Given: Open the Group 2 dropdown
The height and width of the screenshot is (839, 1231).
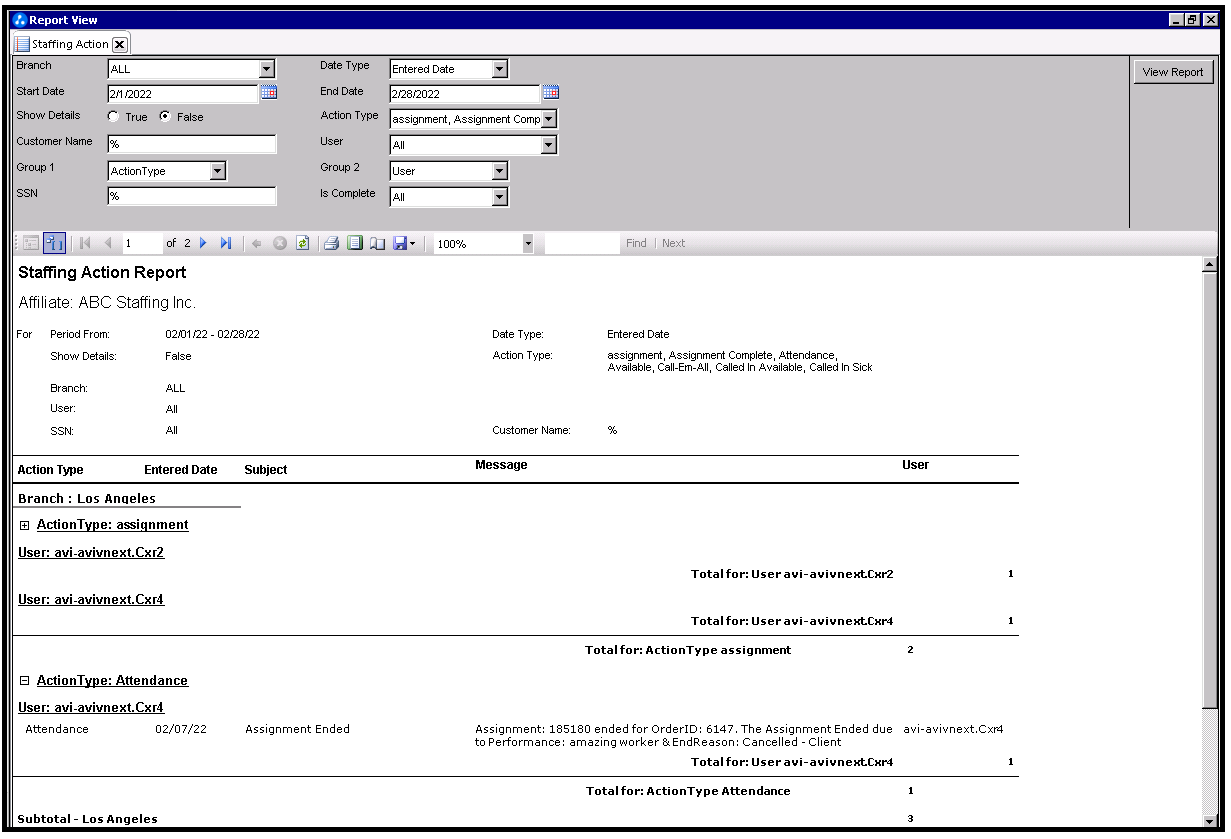Looking at the screenshot, I should [500, 171].
